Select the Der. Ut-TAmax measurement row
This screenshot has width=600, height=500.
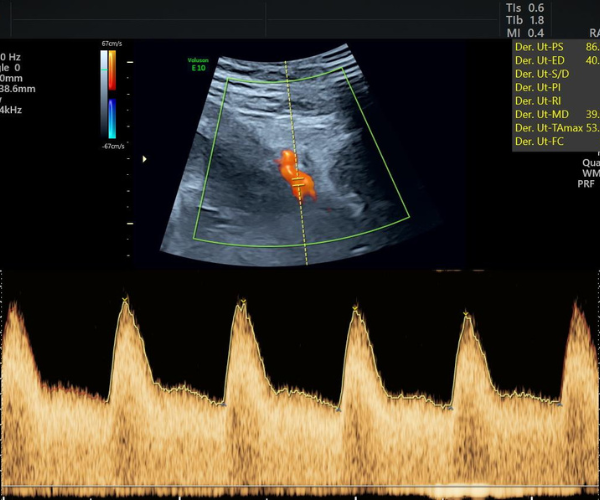(556, 128)
